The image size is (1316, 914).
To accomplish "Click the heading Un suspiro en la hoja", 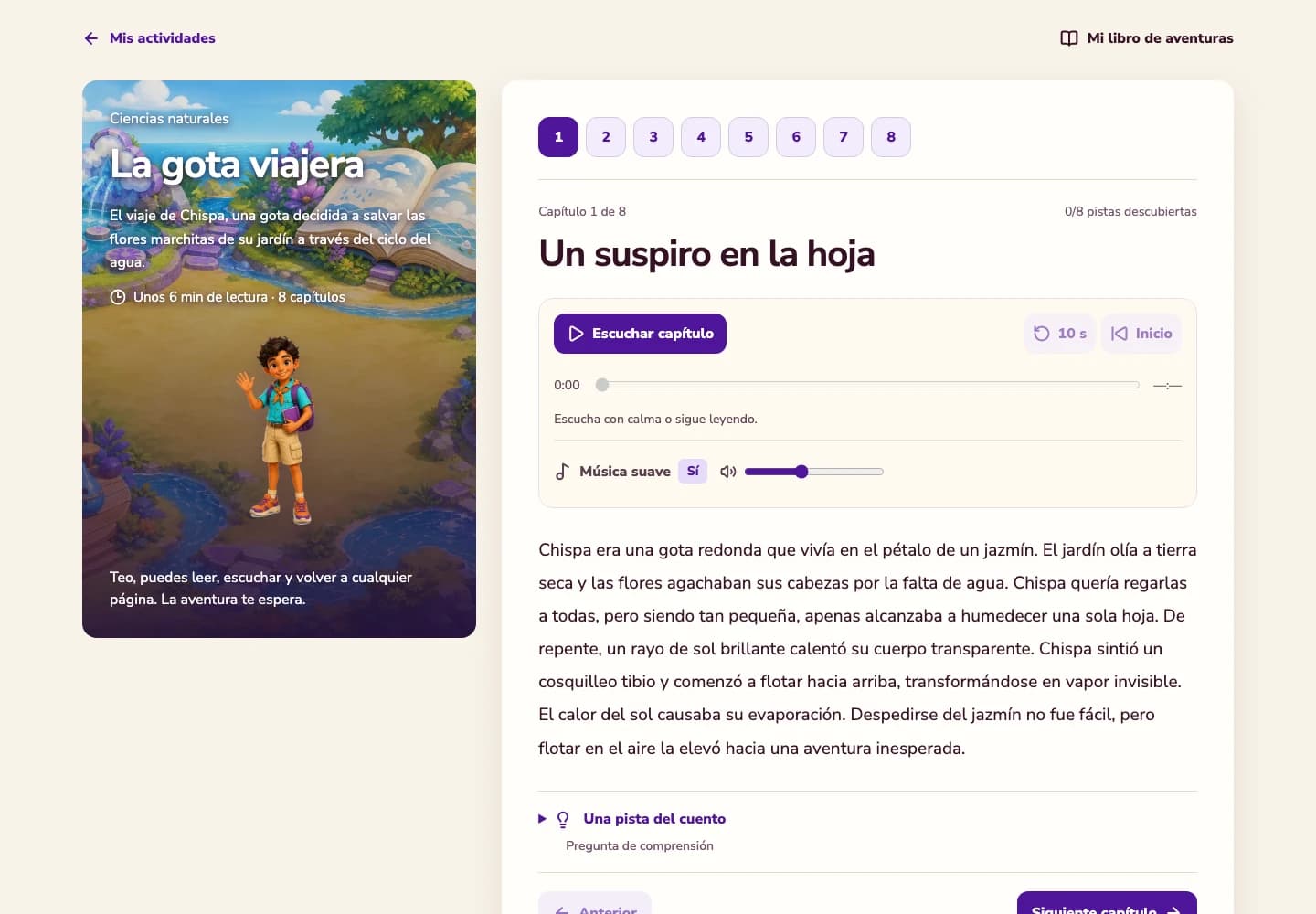I will (706, 254).
